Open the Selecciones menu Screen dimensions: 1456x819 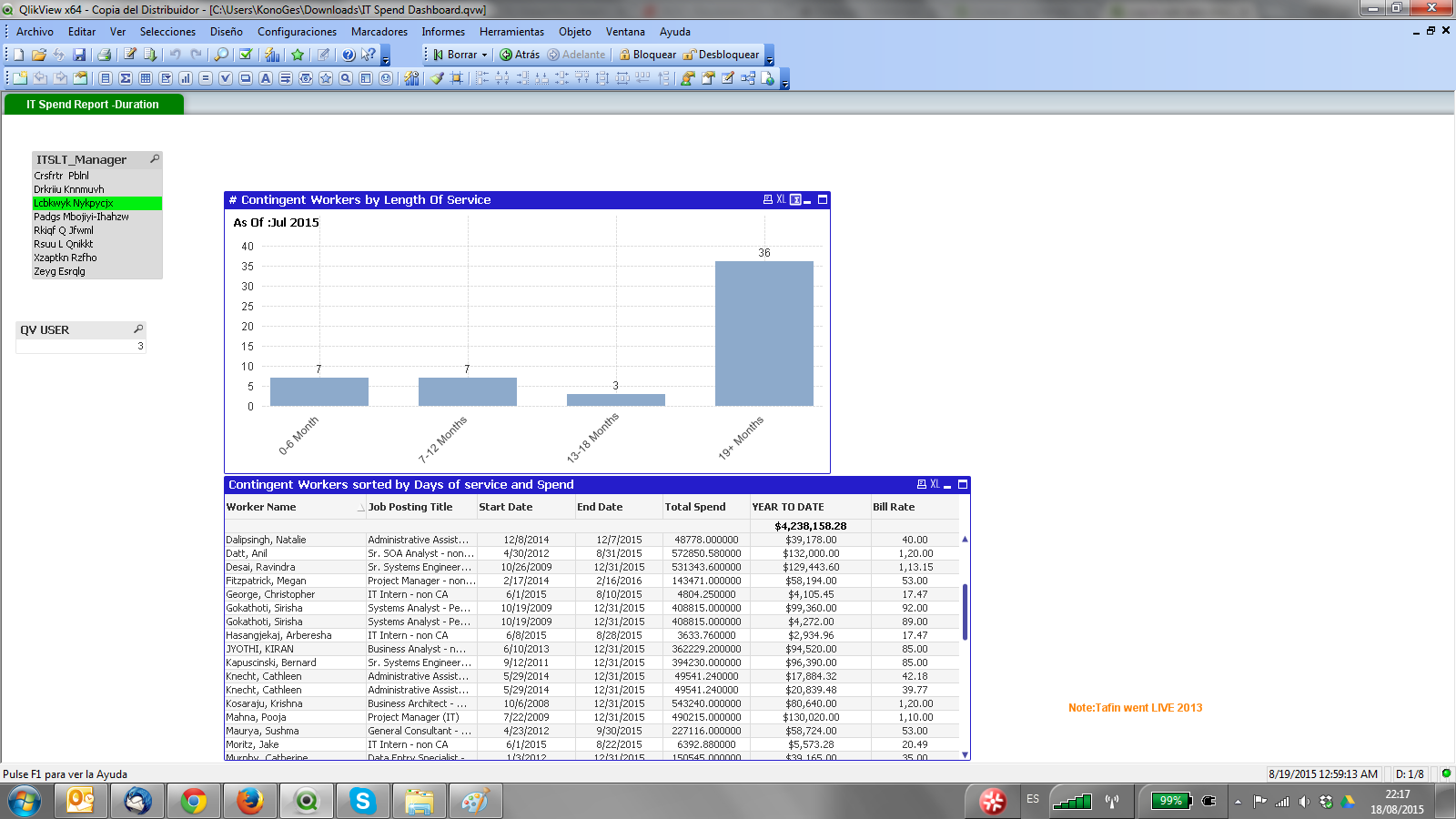(167, 32)
